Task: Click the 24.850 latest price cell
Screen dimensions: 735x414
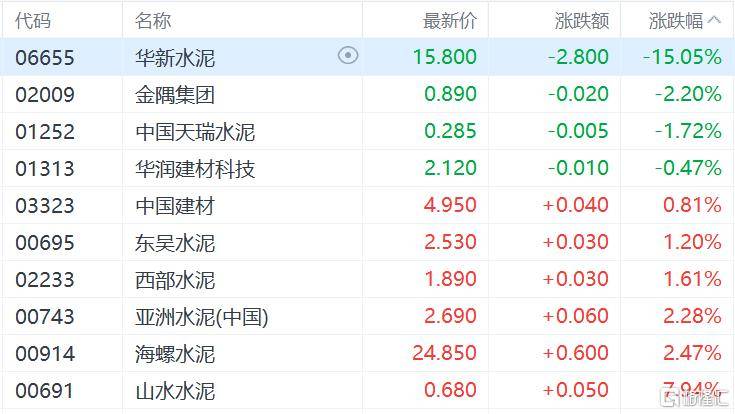Action: pos(444,353)
